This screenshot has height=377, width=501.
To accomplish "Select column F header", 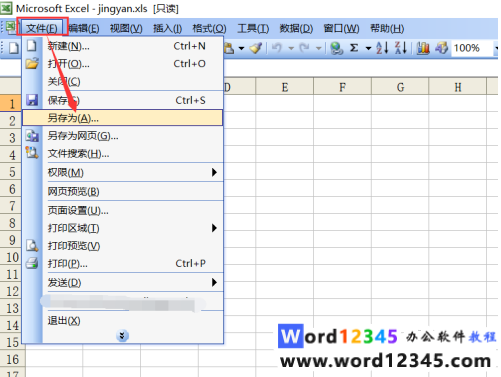I will [342, 87].
